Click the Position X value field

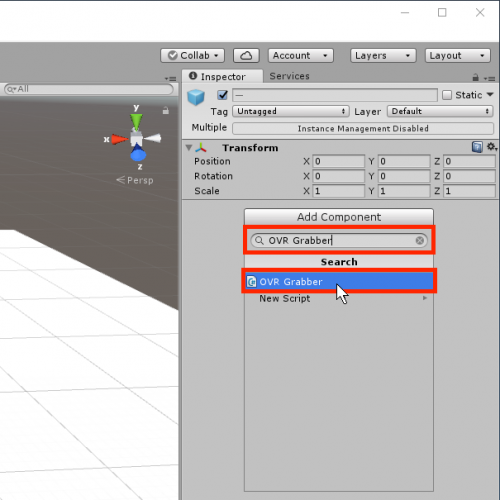pos(338,161)
